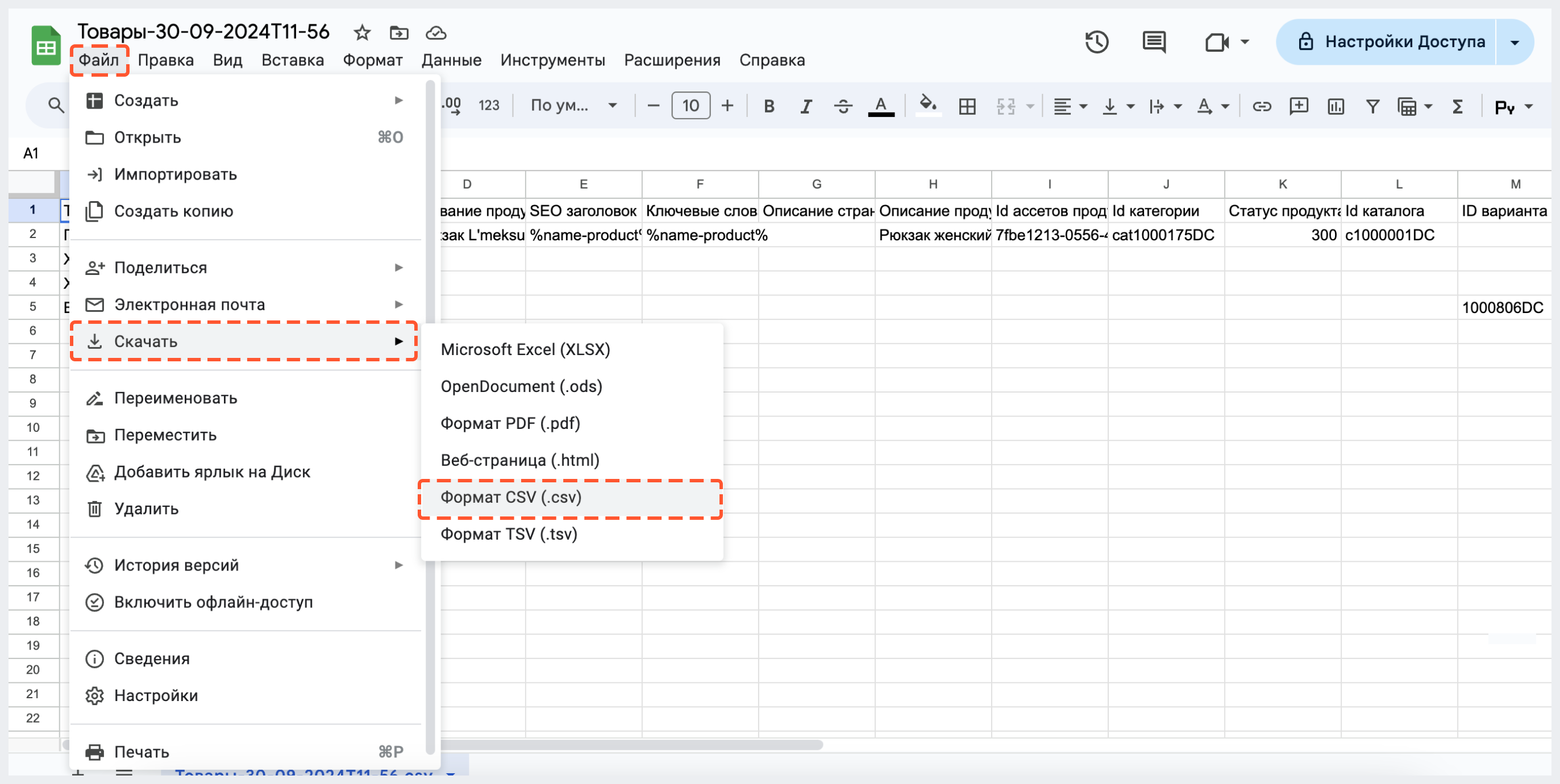
Task: Decrease font size with the minus button
Action: click(x=653, y=106)
